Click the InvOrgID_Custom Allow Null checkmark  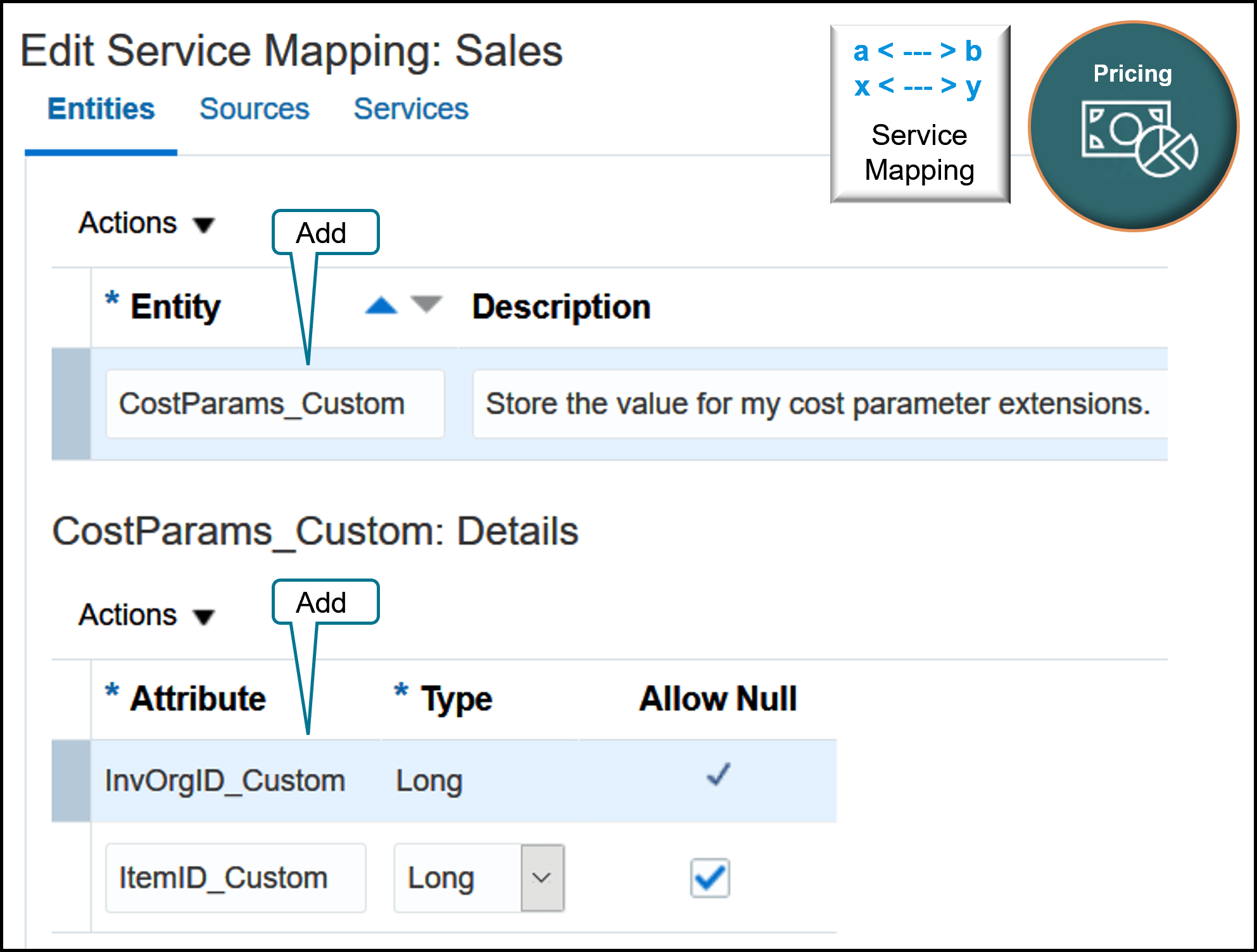718,775
